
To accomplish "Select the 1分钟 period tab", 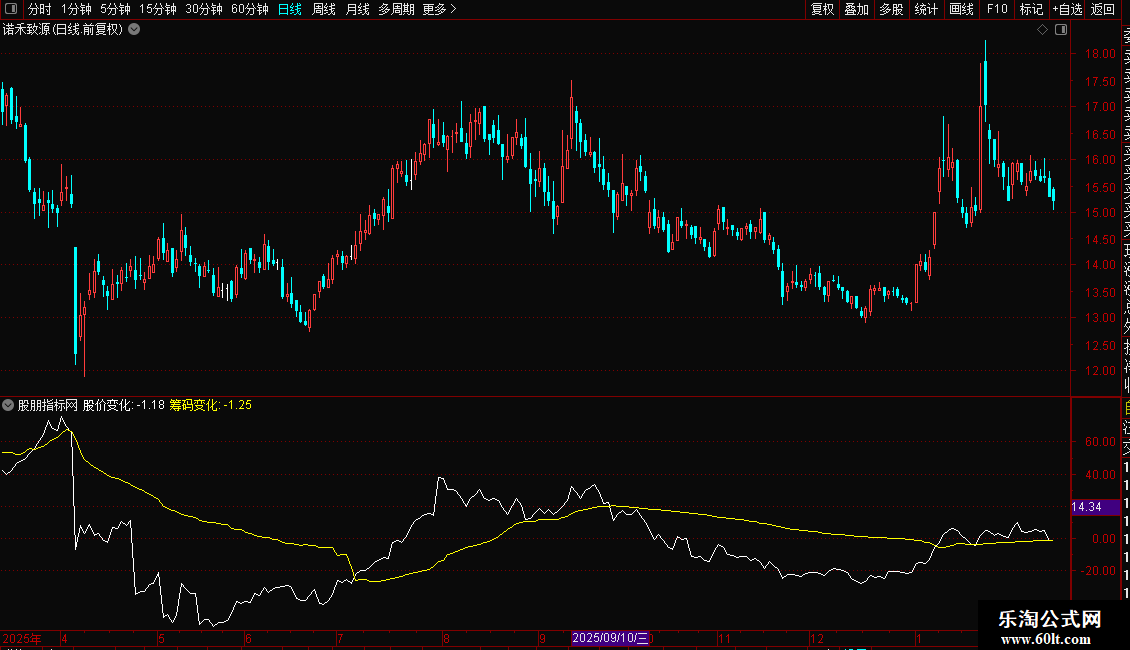I will pos(76,9).
